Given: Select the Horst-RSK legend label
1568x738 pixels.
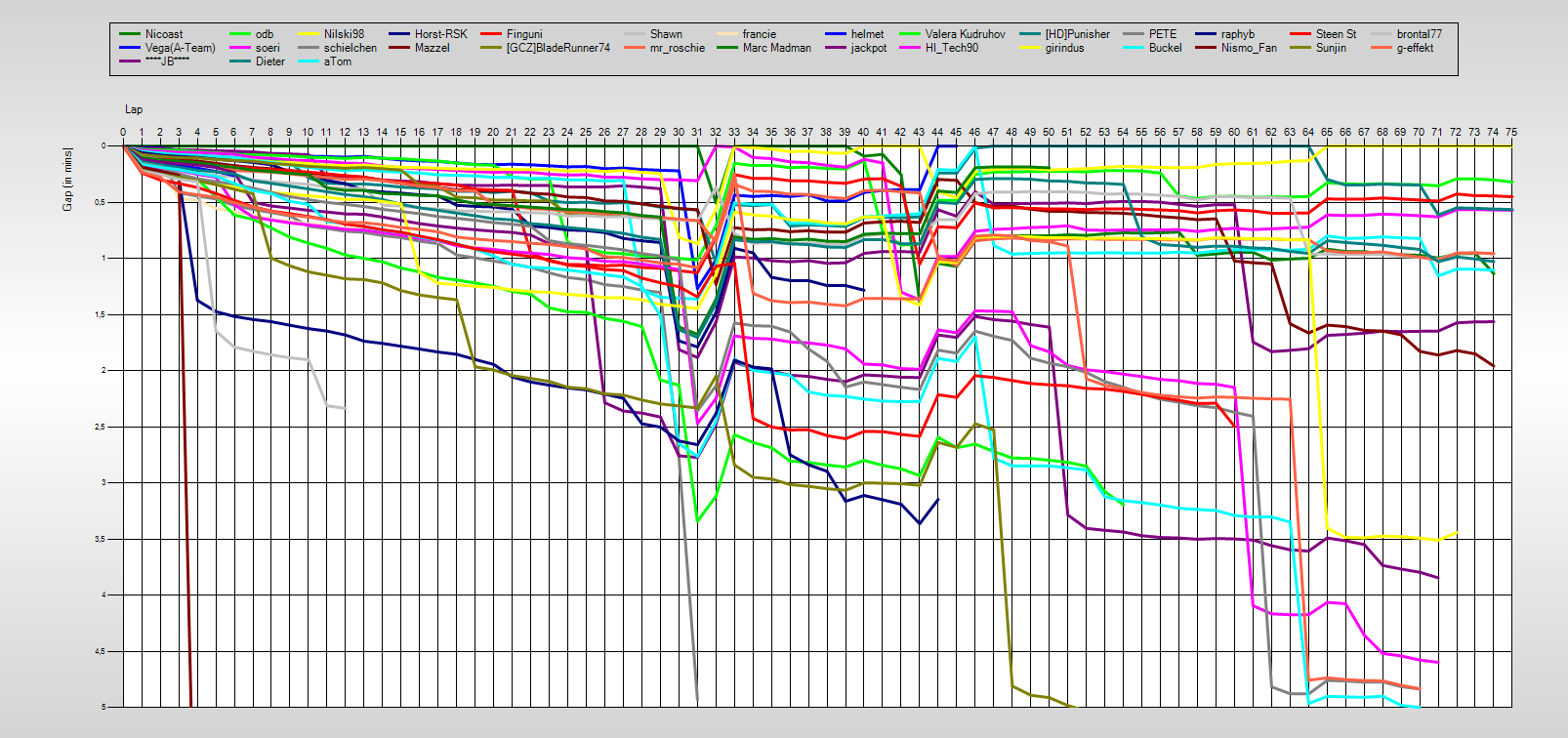Looking at the screenshot, I should click(x=440, y=34).
